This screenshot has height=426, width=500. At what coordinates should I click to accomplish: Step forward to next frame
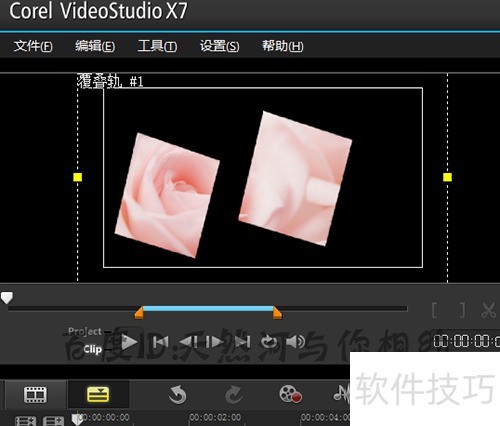215,342
